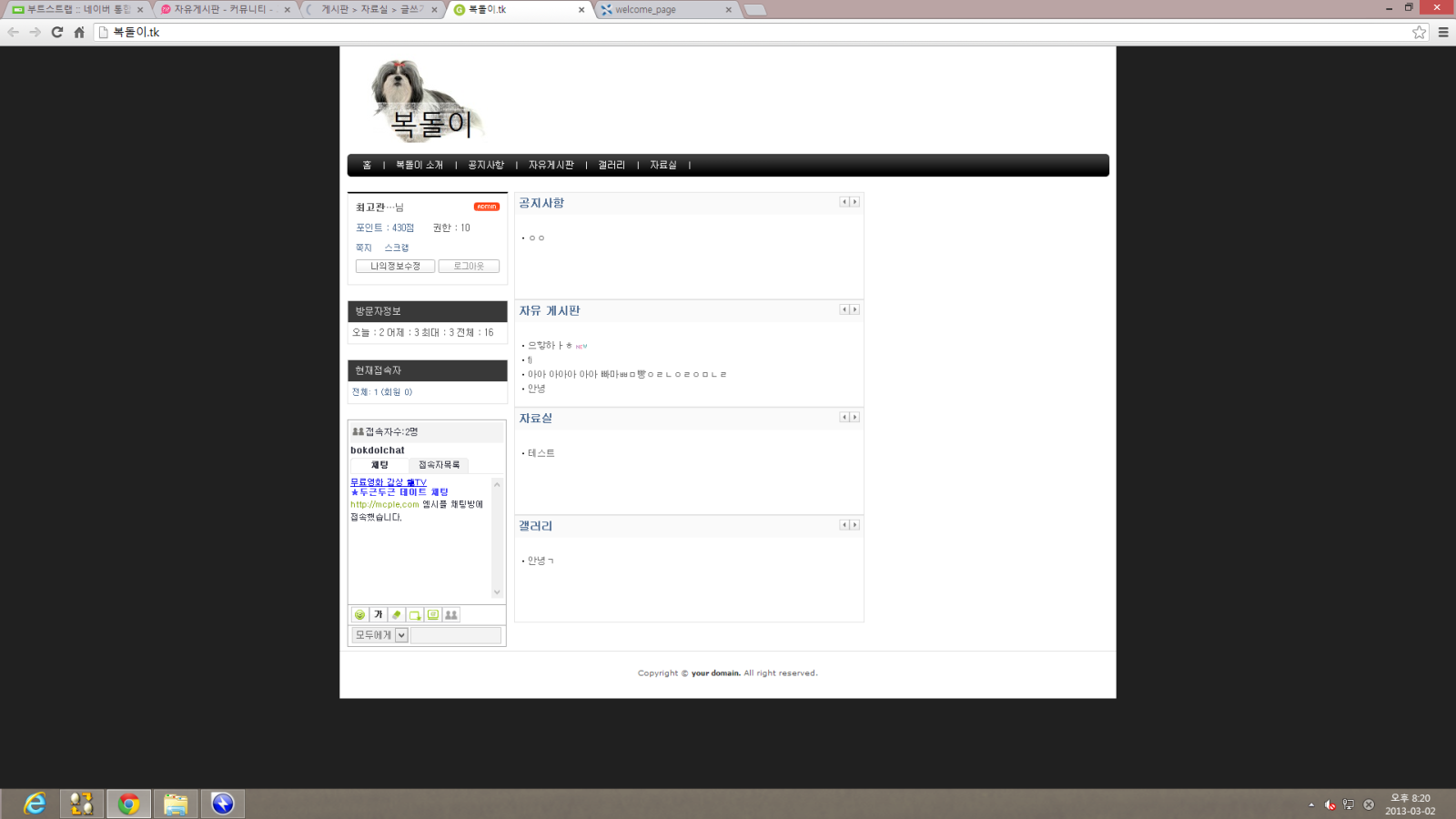
Task: Click the green bookmark-star chat icon
Action: point(415,615)
